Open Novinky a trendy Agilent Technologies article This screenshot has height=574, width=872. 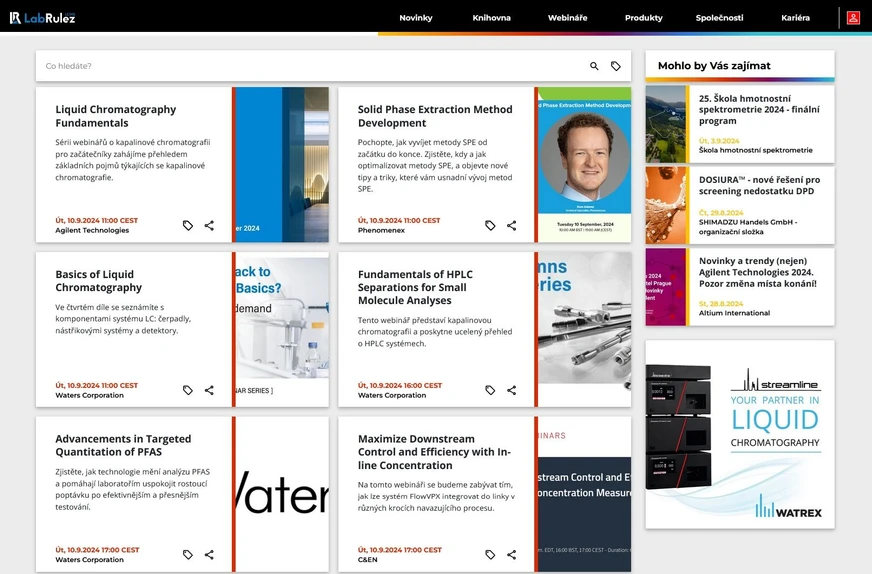(757, 272)
